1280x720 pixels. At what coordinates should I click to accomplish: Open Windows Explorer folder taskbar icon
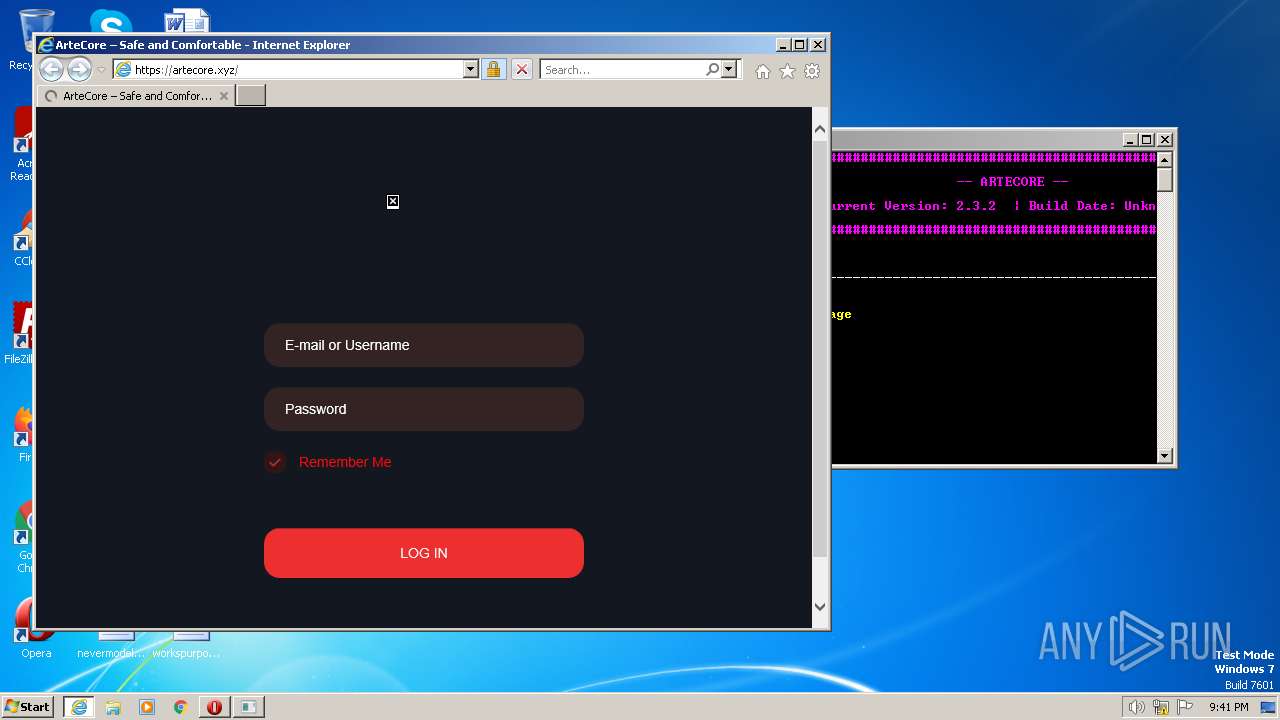click(x=113, y=707)
